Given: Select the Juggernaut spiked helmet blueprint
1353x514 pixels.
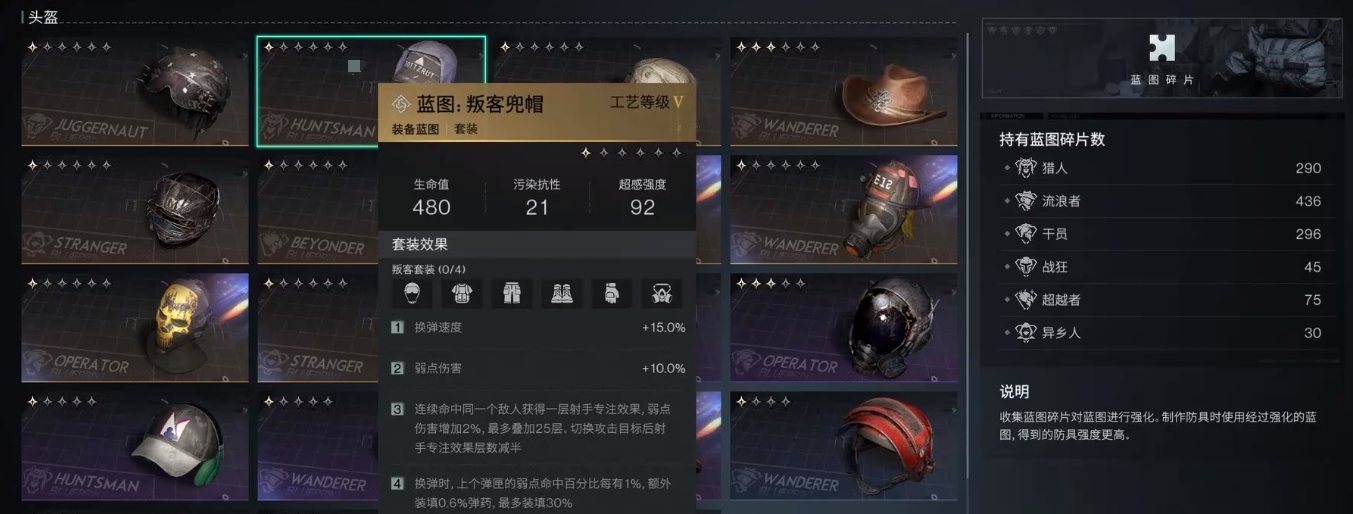Looking at the screenshot, I should (x=135, y=91).
